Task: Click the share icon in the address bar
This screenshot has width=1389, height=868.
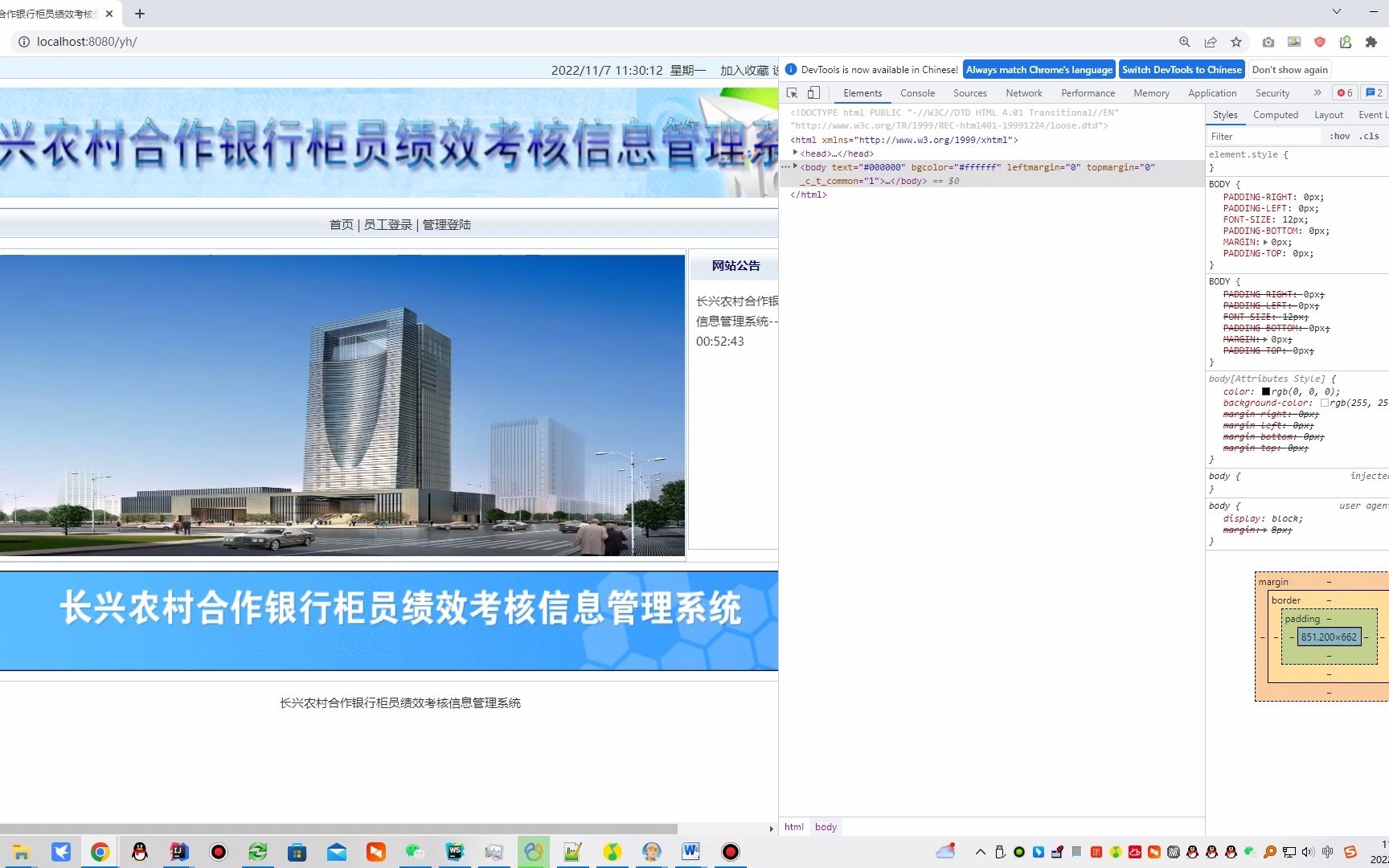Action: [1211, 42]
